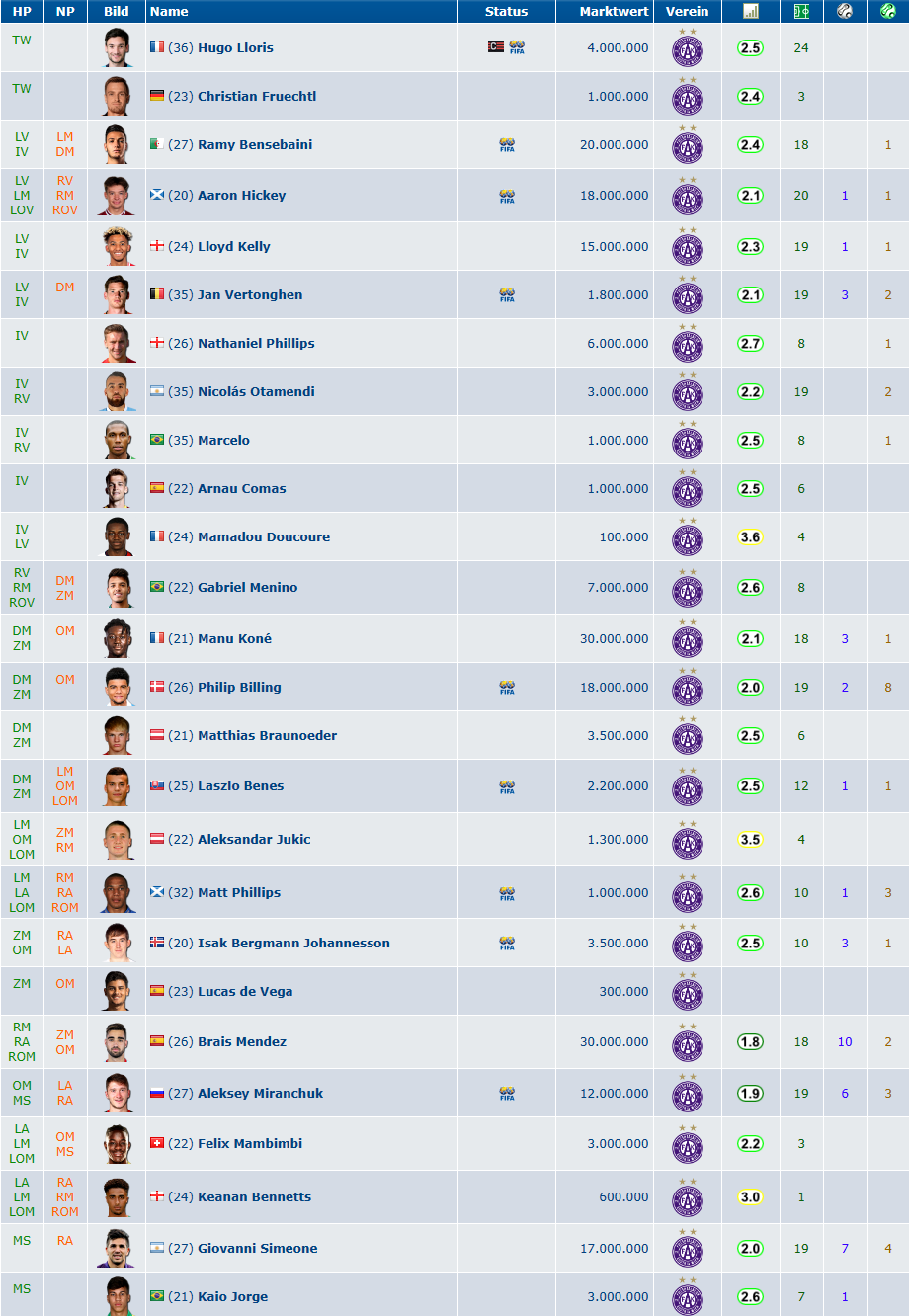Sort by the green football assists column icon

point(888,11)
